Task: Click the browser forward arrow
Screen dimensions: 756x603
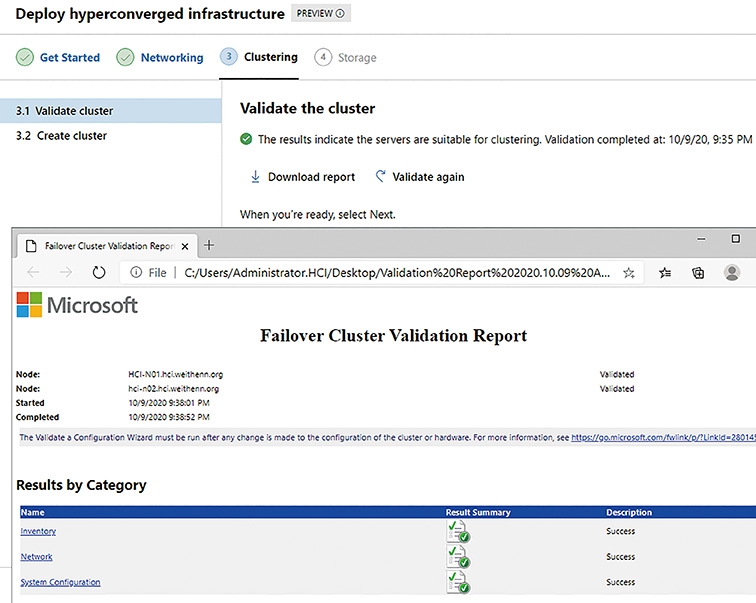Action: tap(66, 273)
